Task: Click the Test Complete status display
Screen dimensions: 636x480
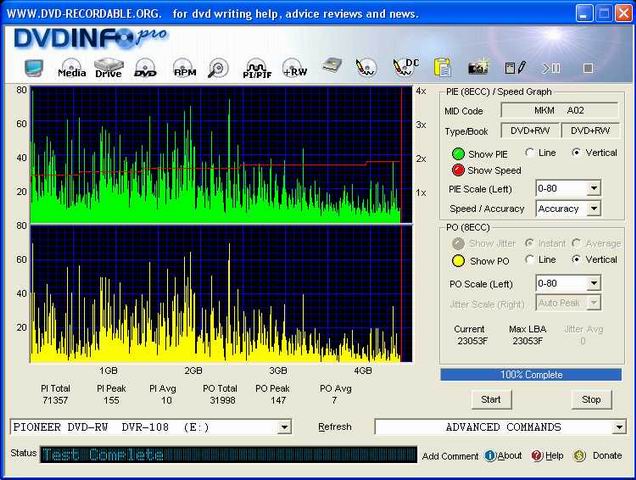Action: 228,454
